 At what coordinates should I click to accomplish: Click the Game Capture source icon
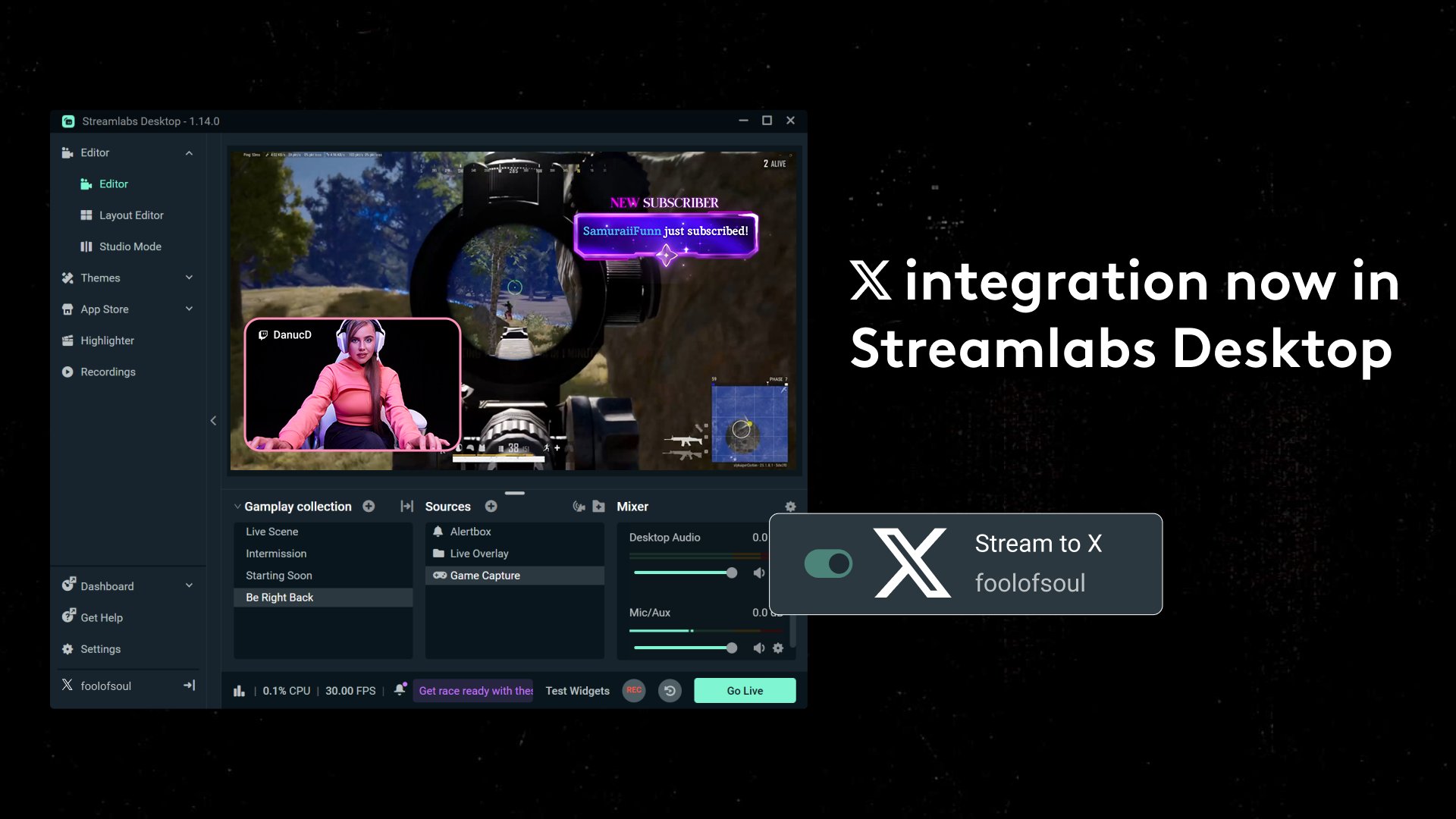coord(438,575)
